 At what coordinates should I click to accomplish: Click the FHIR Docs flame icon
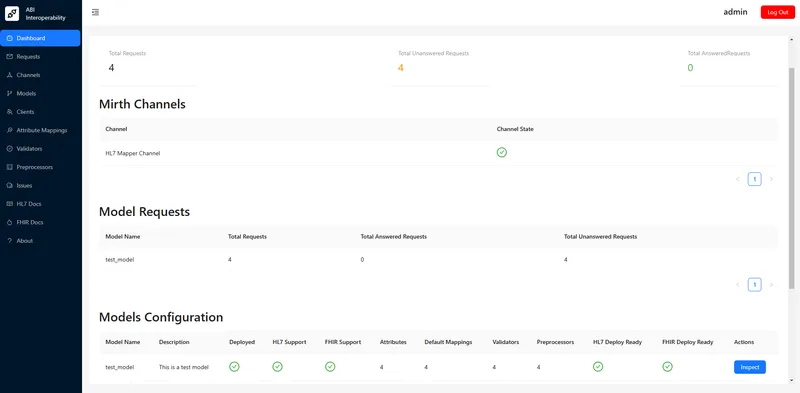click(x=10, y=222)
